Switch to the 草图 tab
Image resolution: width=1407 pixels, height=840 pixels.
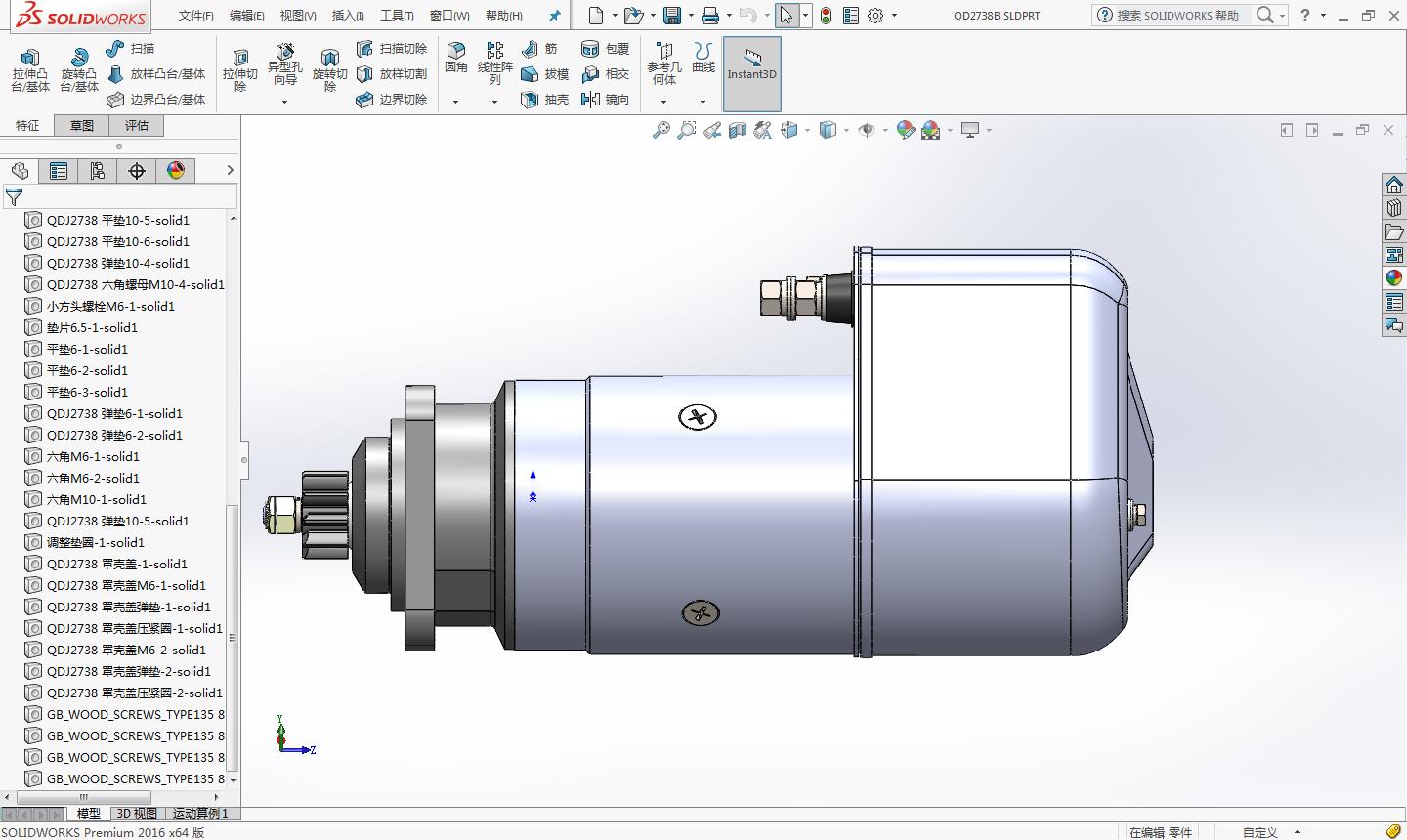(82, 125)
